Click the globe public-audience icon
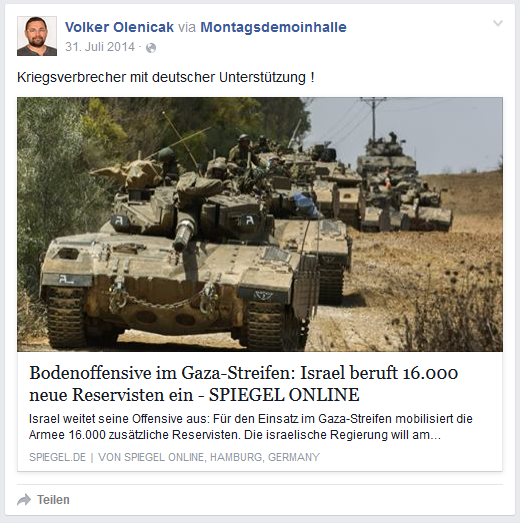The width and height of the screenshot is (520, 523). (x=151, y=48)
